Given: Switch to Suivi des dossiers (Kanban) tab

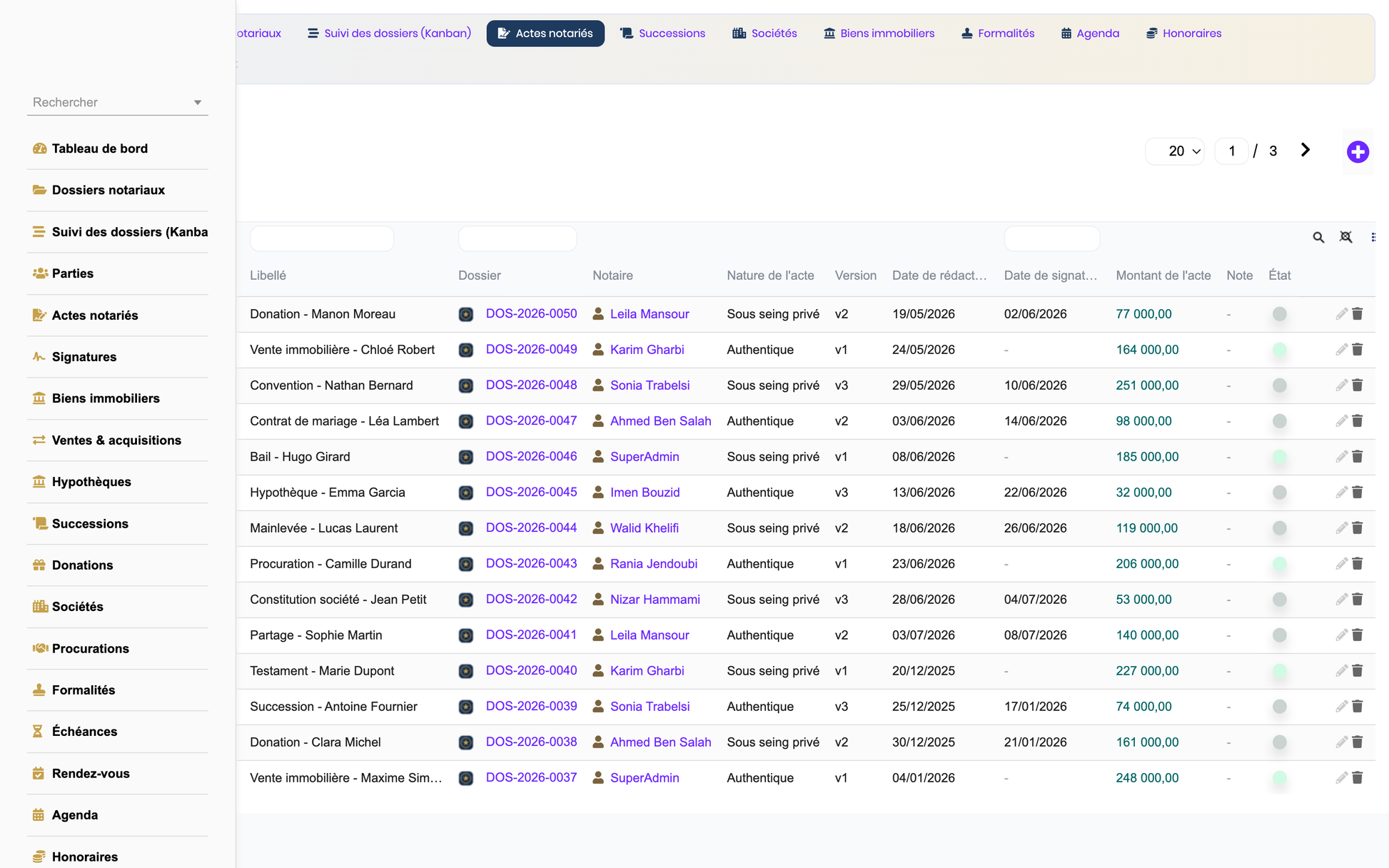Looking at the screenshot, I should (x=390, y=34).
